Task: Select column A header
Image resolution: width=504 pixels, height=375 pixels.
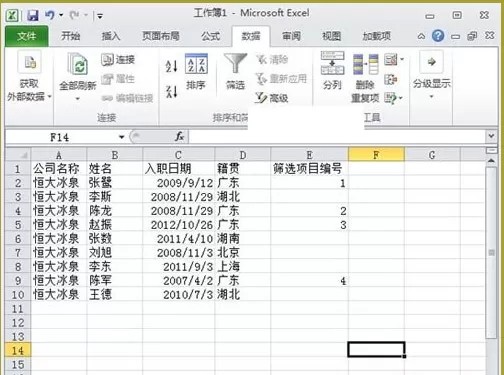Action: (x=59, y=155)
